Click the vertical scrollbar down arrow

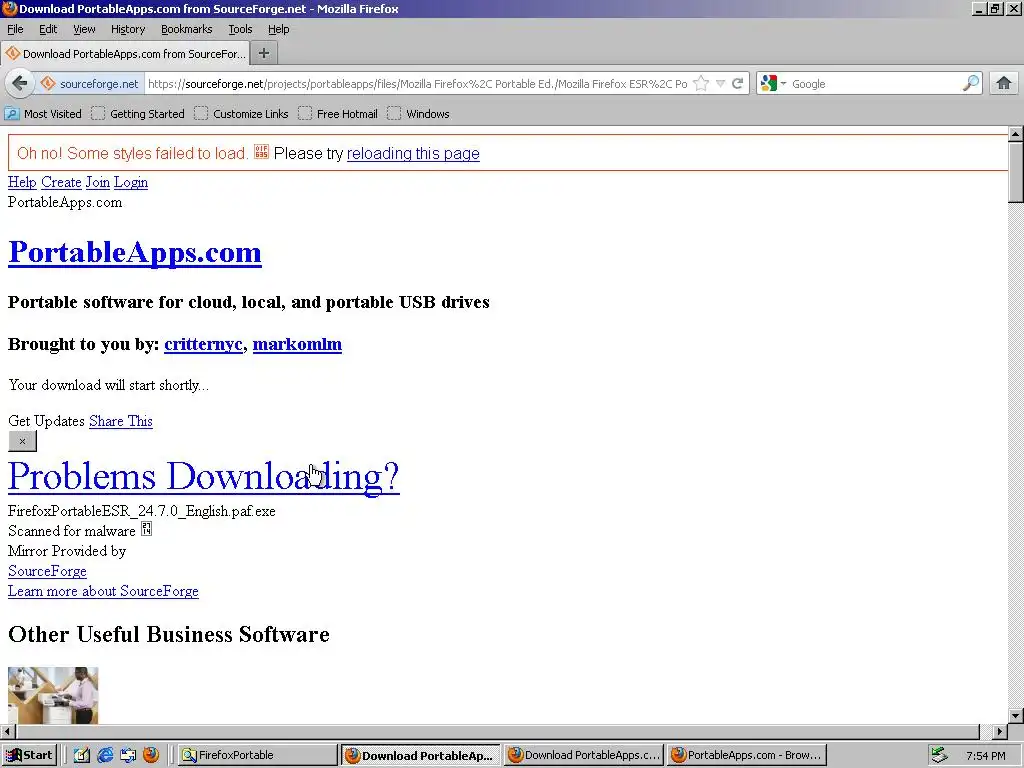1016,716
